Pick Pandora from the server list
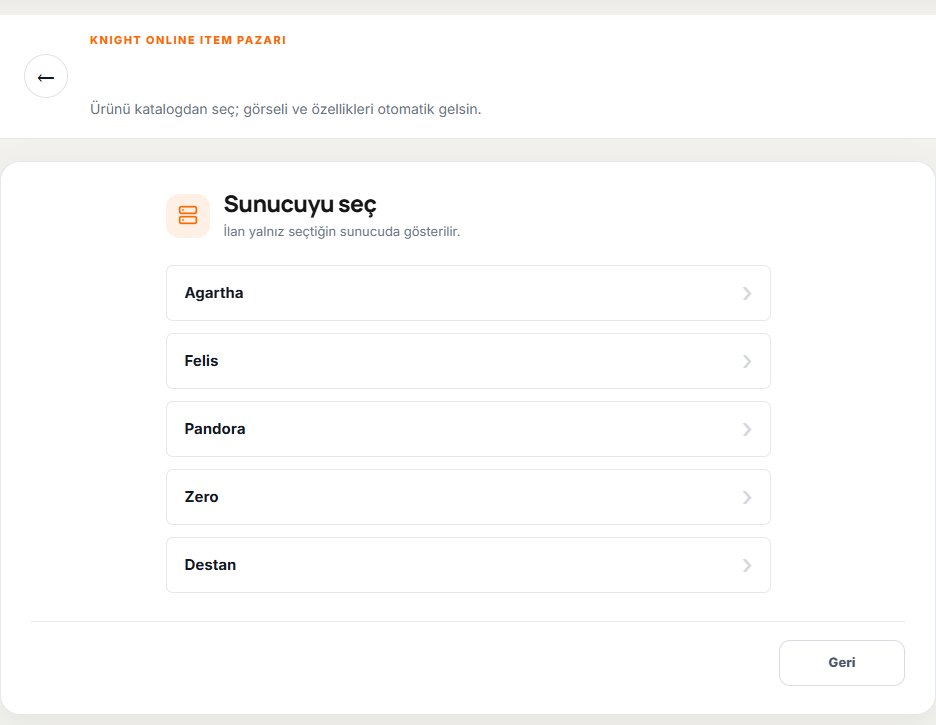Screen dimensions: 936x725 pos(468,429)
